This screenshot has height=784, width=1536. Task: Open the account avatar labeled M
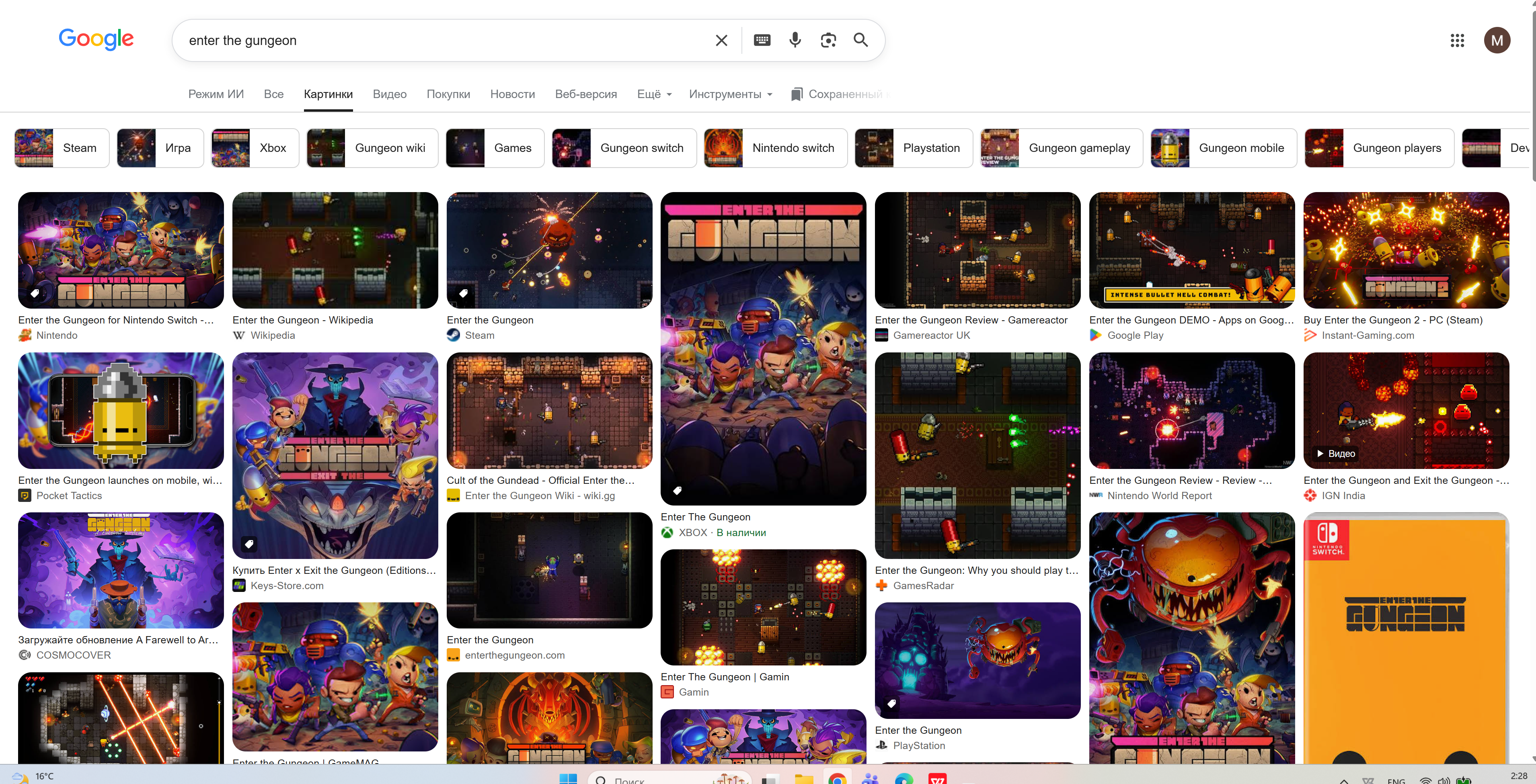[1497, 41]
